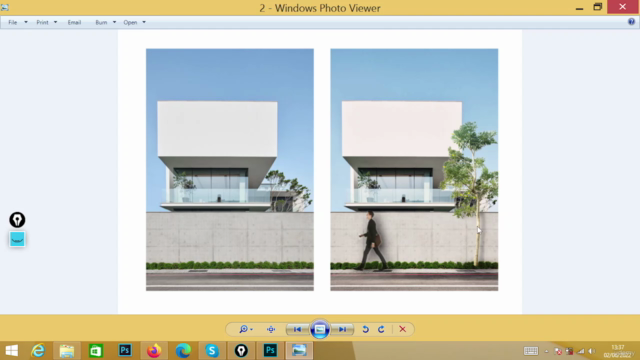Image resolution: width=640 pixels, height=360 pixels.
Task: Close the Windows Photo Viewer window
Action: point(622,7)
